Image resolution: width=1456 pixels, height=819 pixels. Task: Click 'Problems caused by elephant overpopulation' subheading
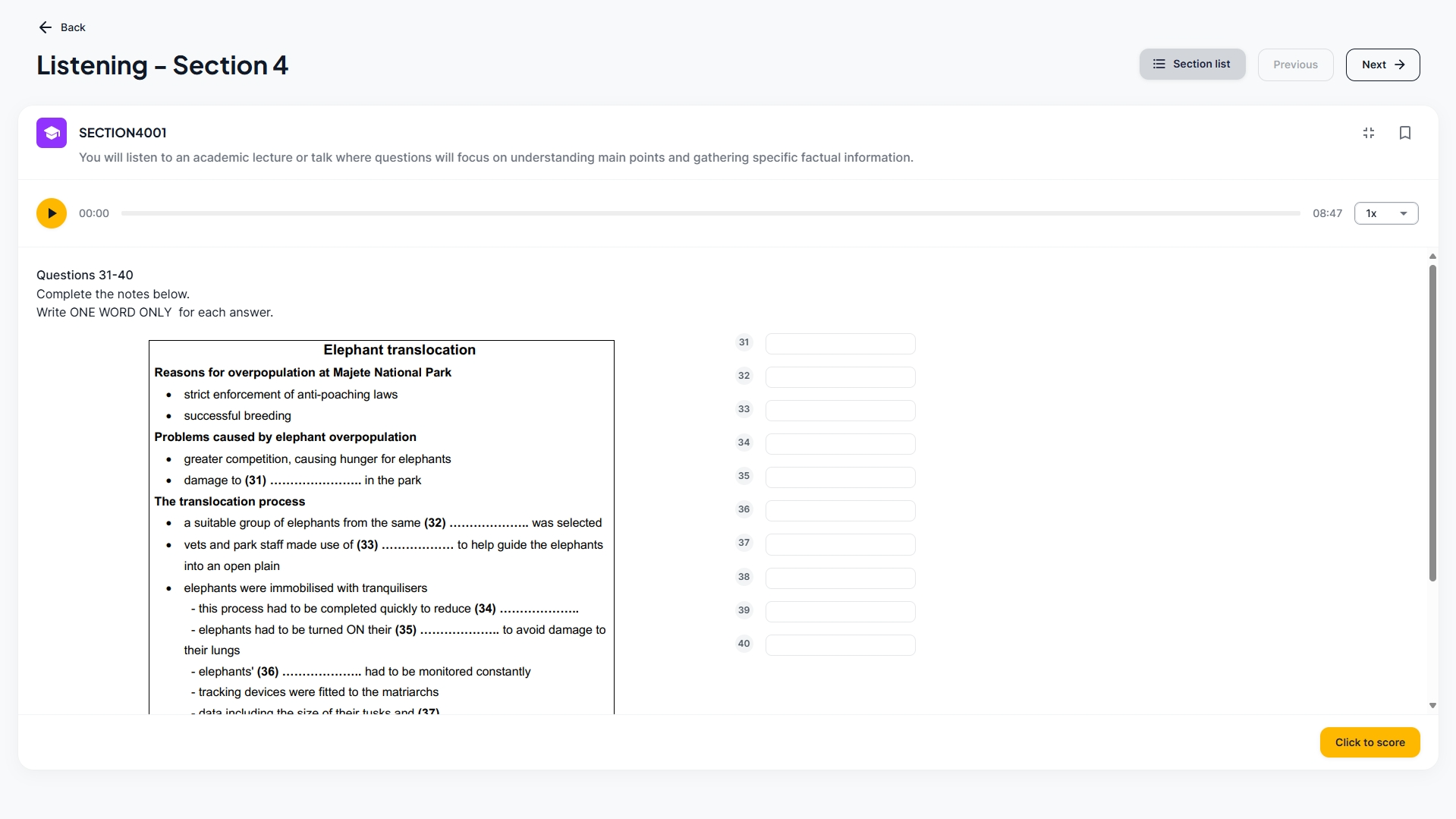(x=285, y=437)
